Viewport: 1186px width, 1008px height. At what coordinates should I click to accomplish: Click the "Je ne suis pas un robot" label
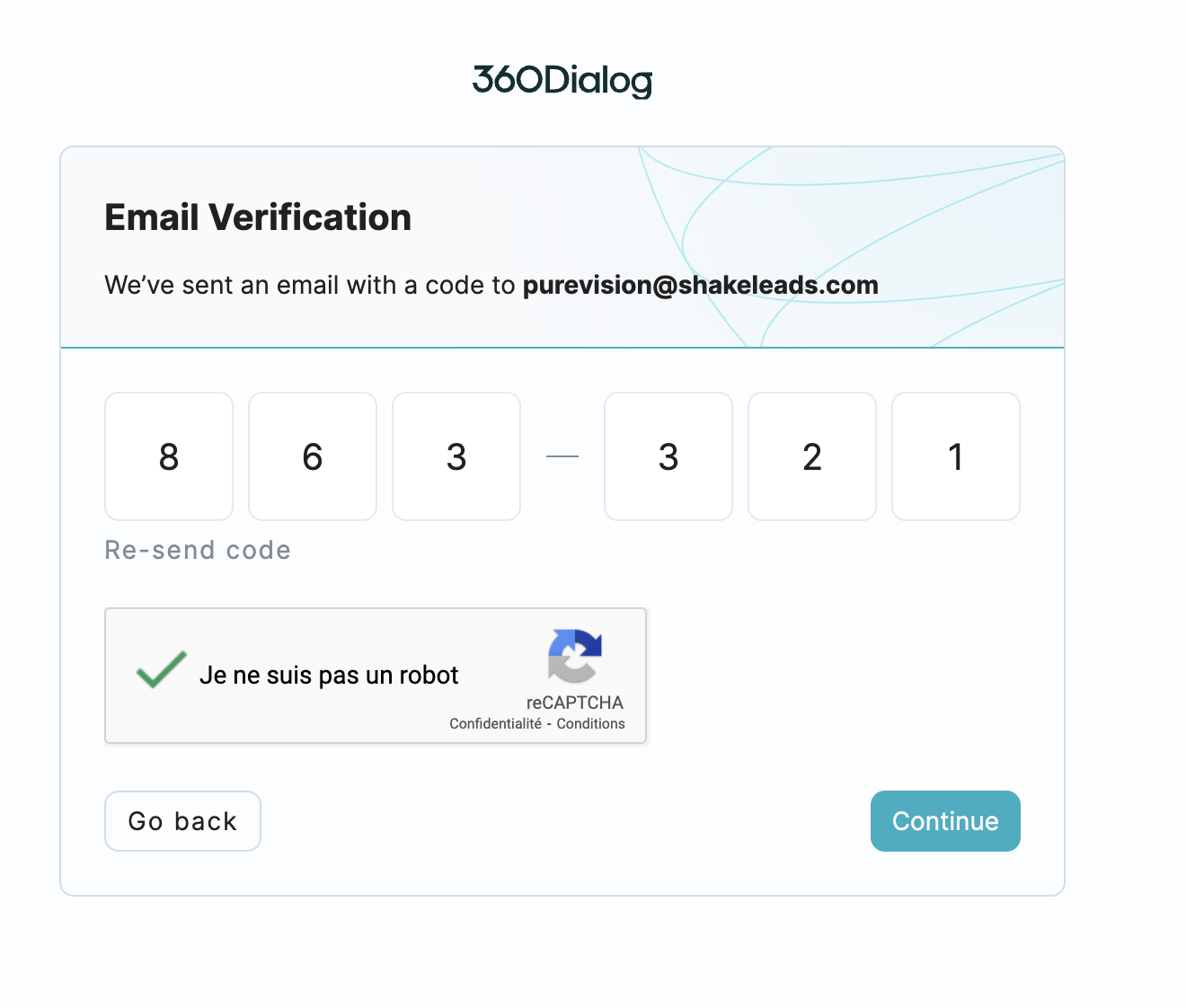coord(329,676)
